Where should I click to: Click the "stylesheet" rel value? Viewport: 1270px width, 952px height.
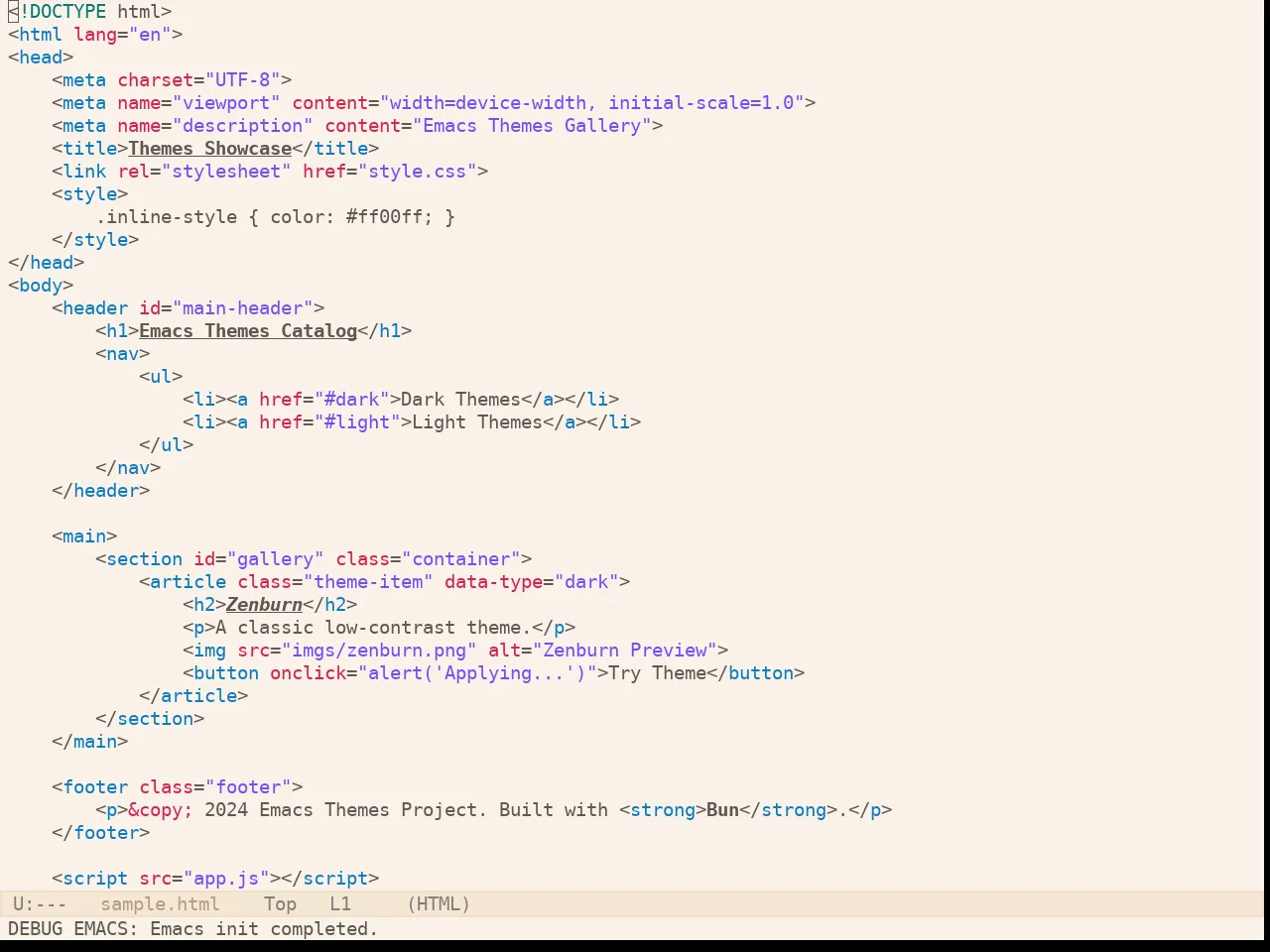[226, 172]
